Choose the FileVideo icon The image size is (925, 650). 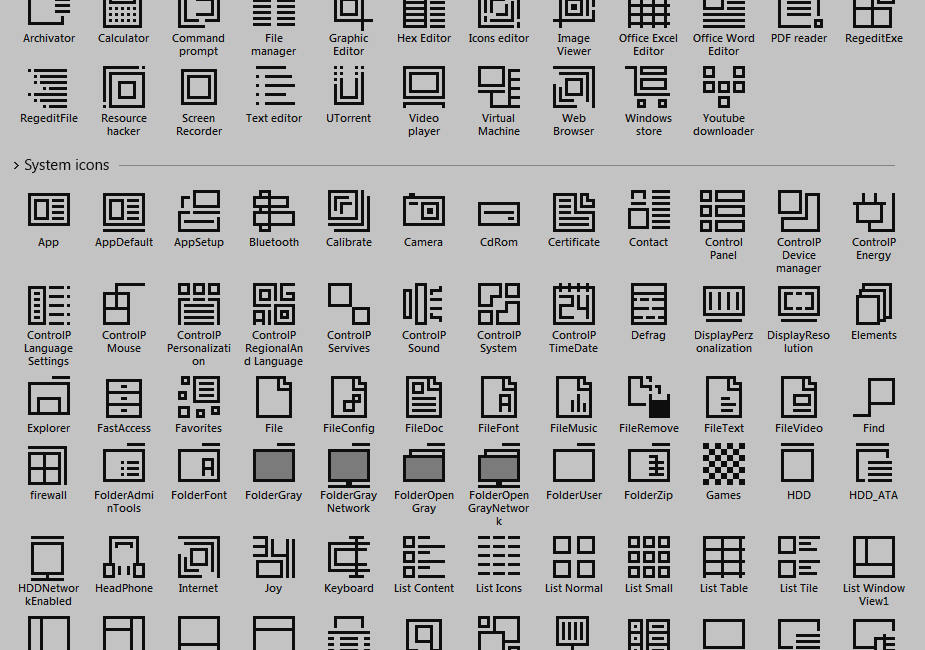[x=799, y=398]
